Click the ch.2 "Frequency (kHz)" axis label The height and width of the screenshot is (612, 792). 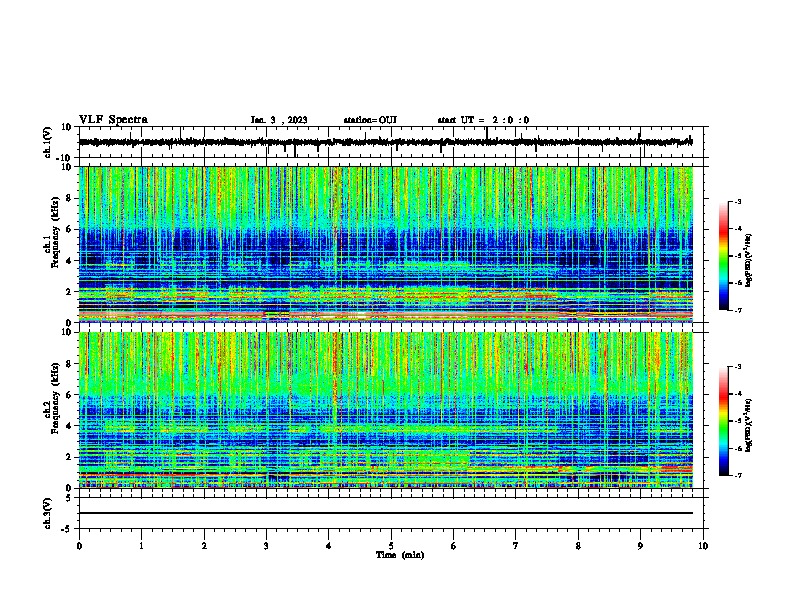click(x=55, y=398)
